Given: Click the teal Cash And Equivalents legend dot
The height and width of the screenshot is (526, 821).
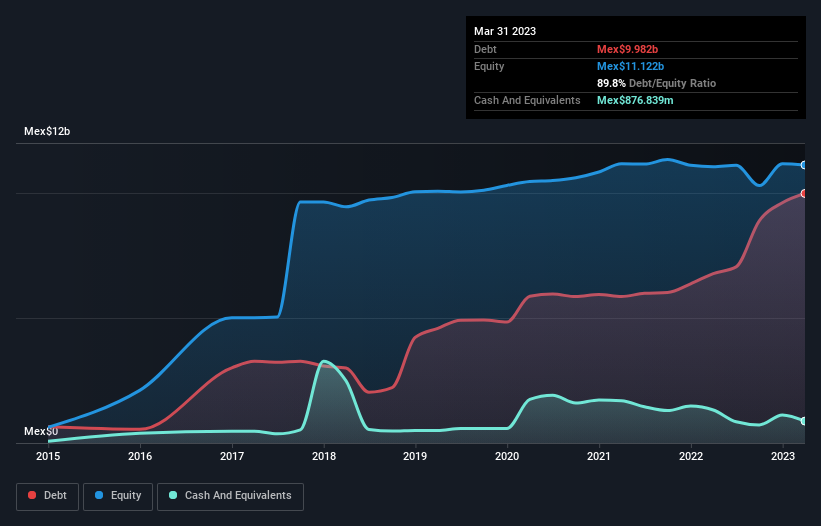Looking at the screenshot, I should click(x=173, y=495).
